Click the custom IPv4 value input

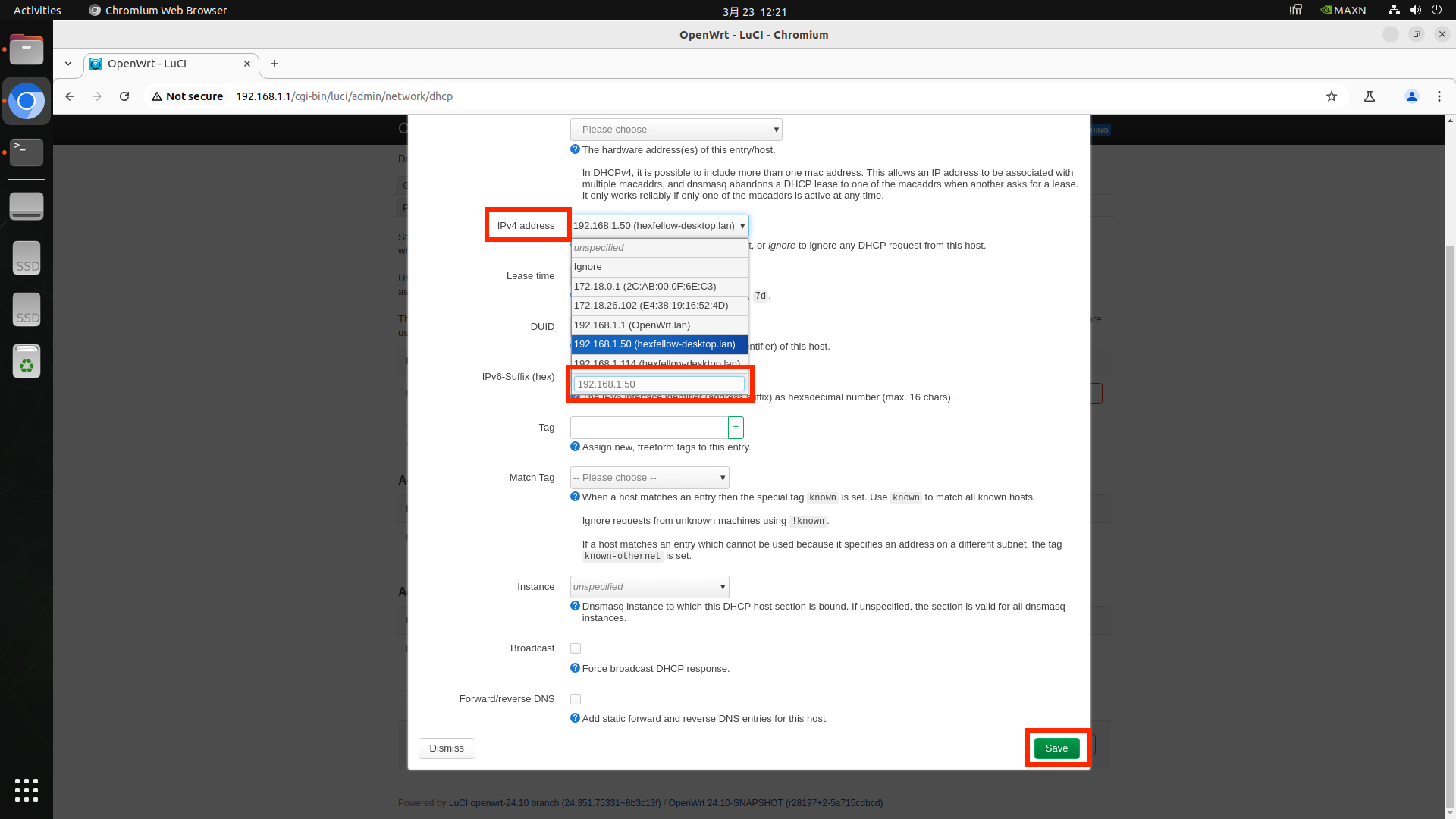658,384
